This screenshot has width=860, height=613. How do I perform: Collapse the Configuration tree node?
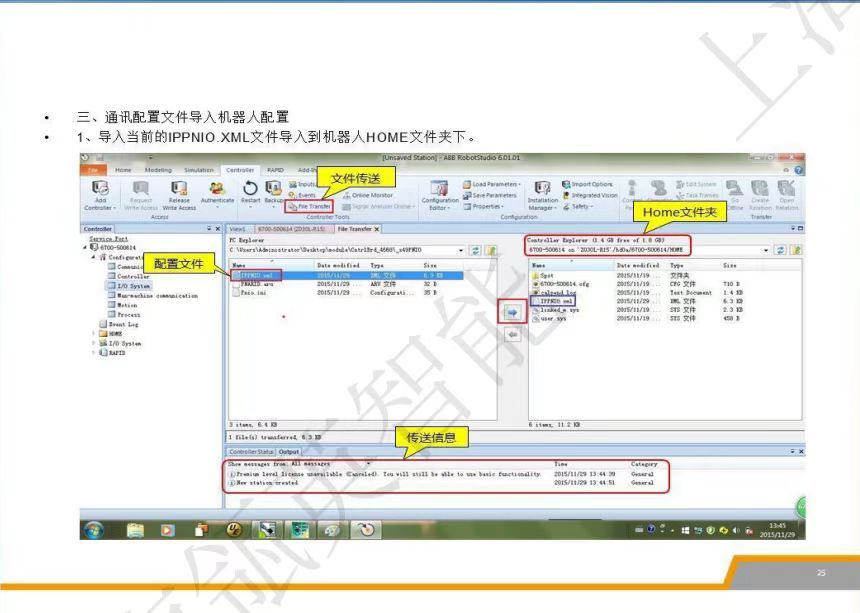(x=93, y=257)
